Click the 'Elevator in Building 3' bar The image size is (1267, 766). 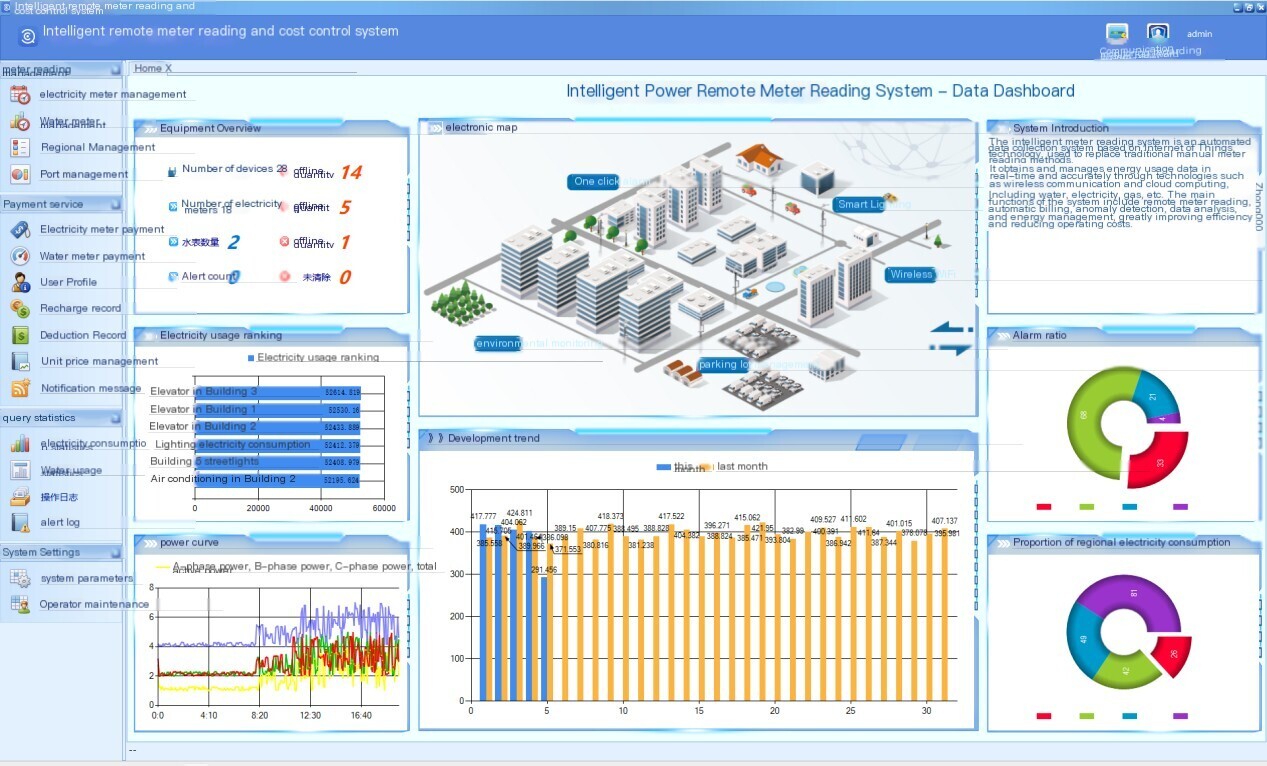coord(277,392)
